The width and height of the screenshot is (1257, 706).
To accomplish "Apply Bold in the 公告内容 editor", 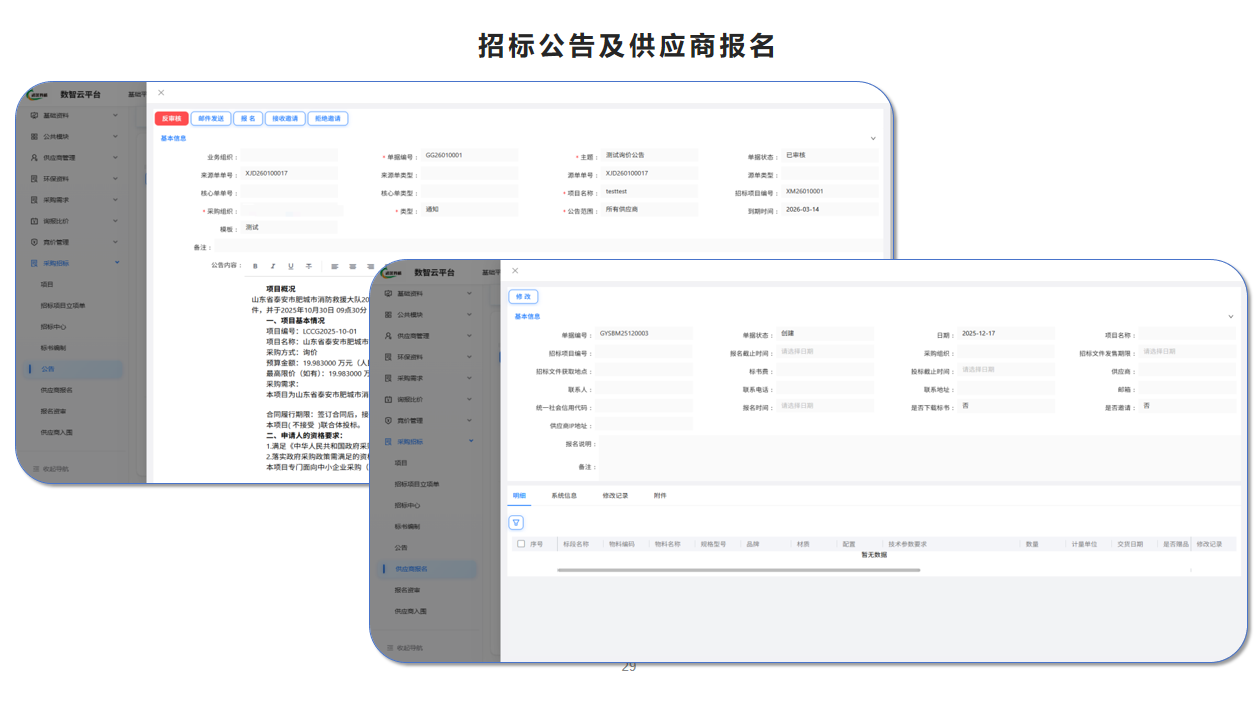I will (x=255, y=266).
